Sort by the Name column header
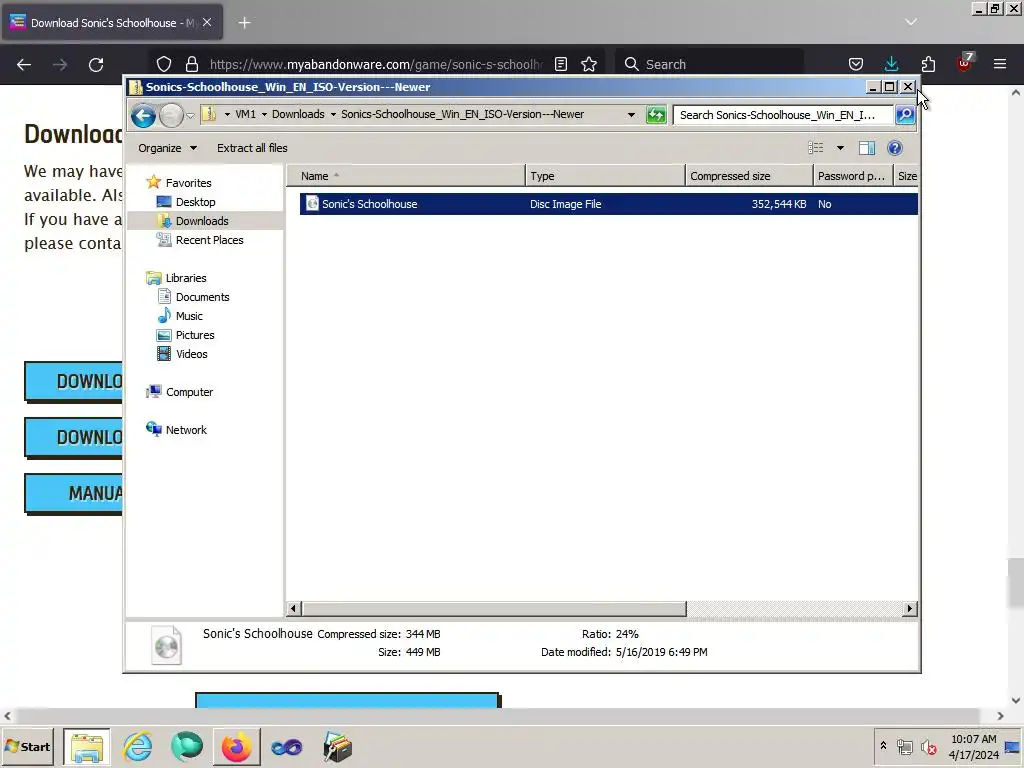The width and height of the screenshot is (1024, 768). [406, 176]
